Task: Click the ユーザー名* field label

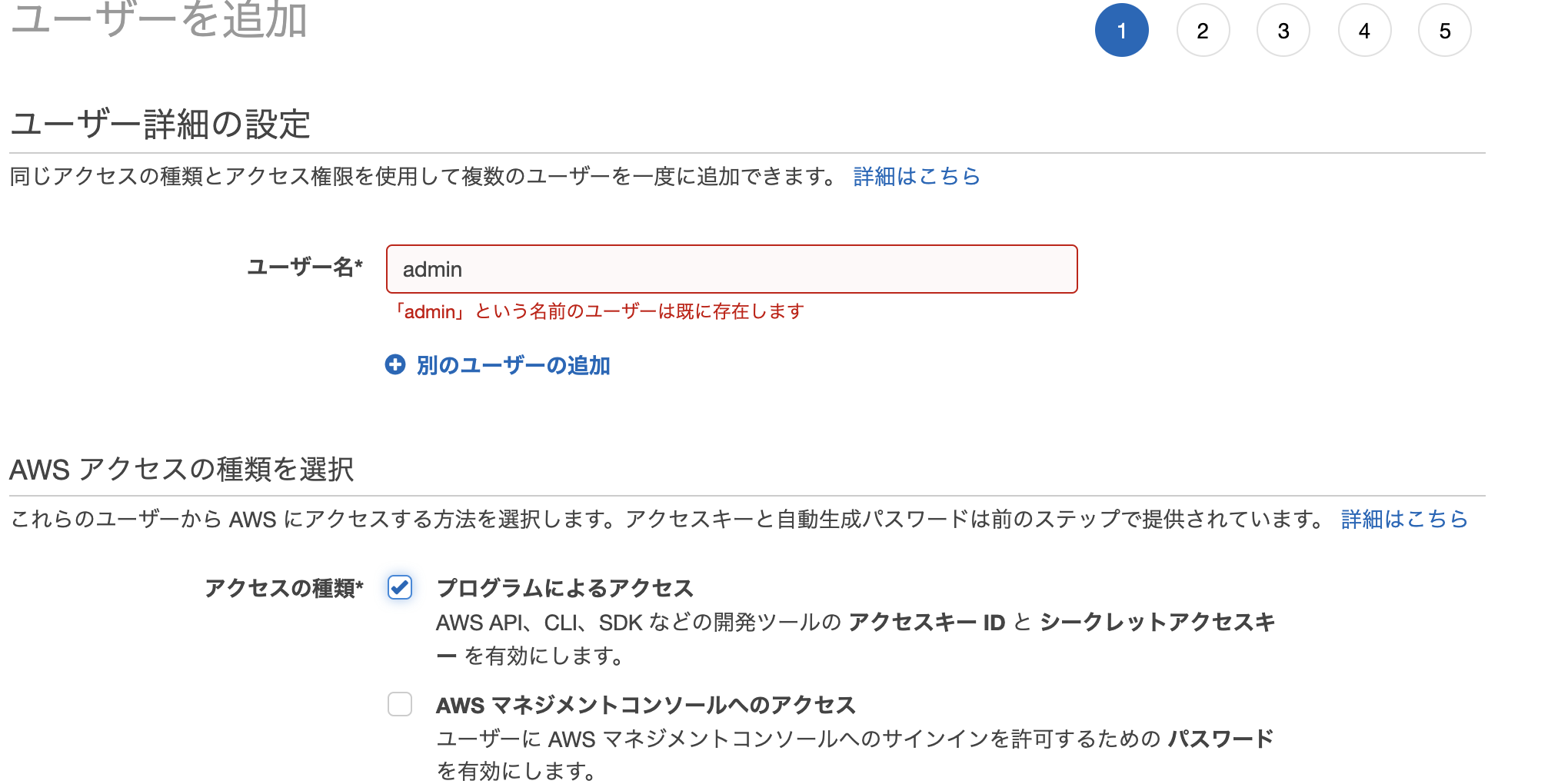Action: 305,267
